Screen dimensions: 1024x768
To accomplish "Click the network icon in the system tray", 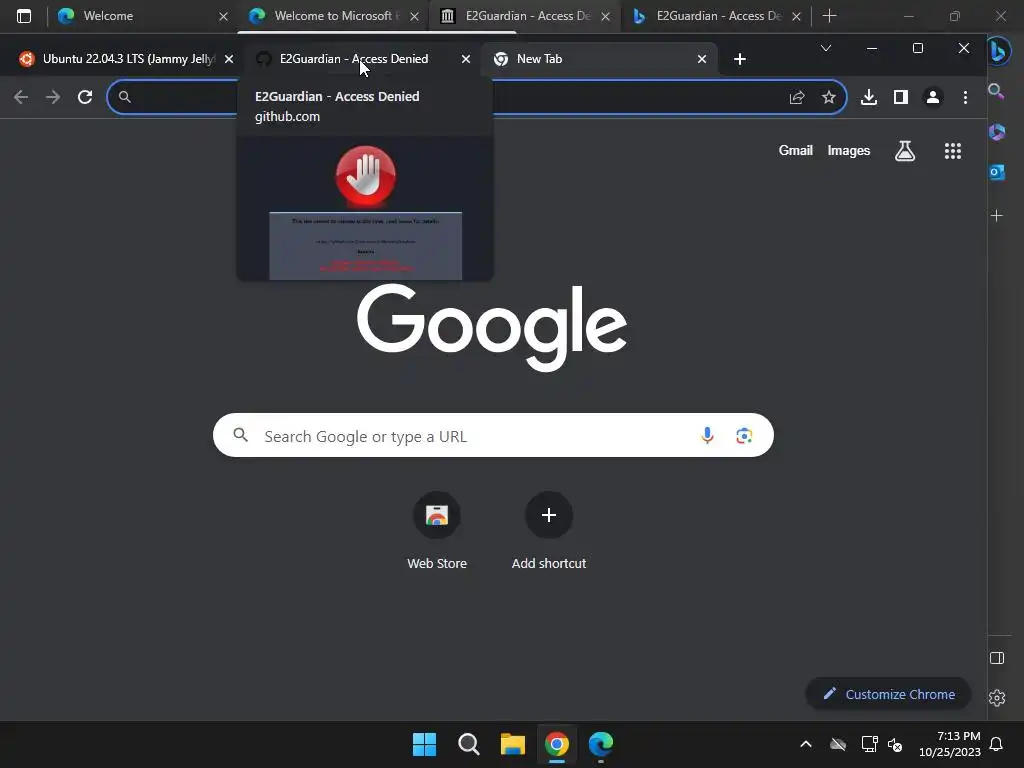I will 869,744.
